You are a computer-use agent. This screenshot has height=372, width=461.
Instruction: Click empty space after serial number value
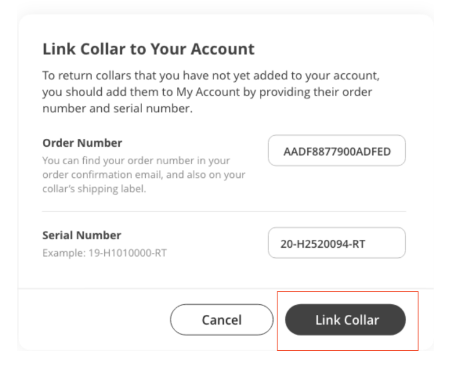click(x=385, y=244)
